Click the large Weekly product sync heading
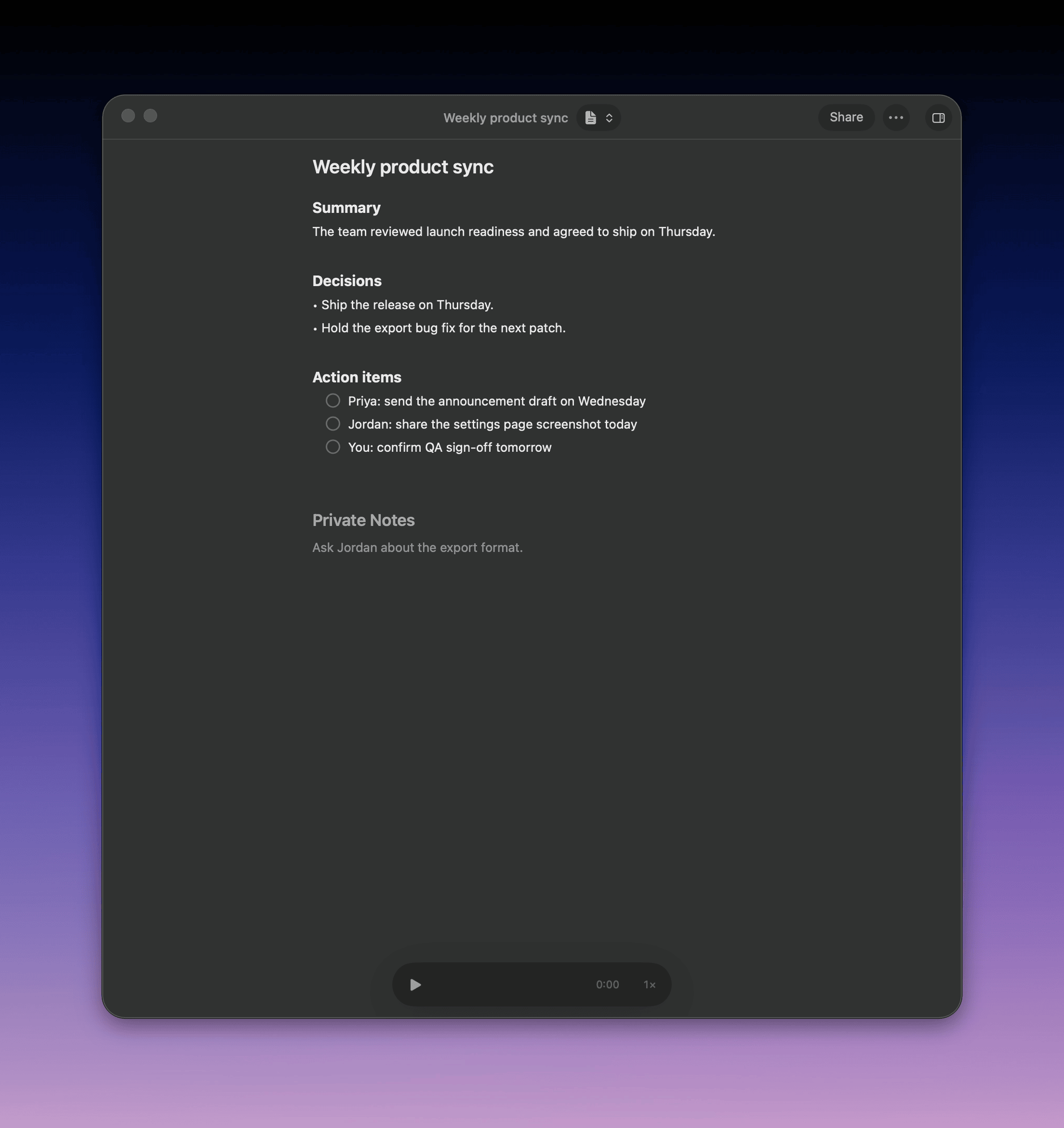 [x=403, y=167]
